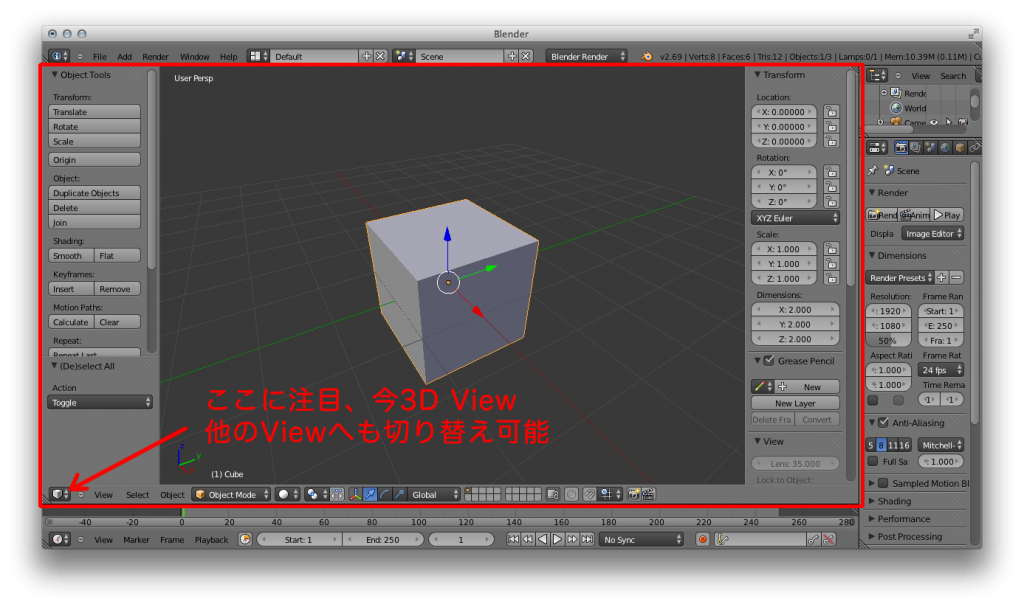Image resolution: width=1024 pixels, height=607 pixels.
Task: Click the current frame field in the Timeline
Action: click(462, 539)
